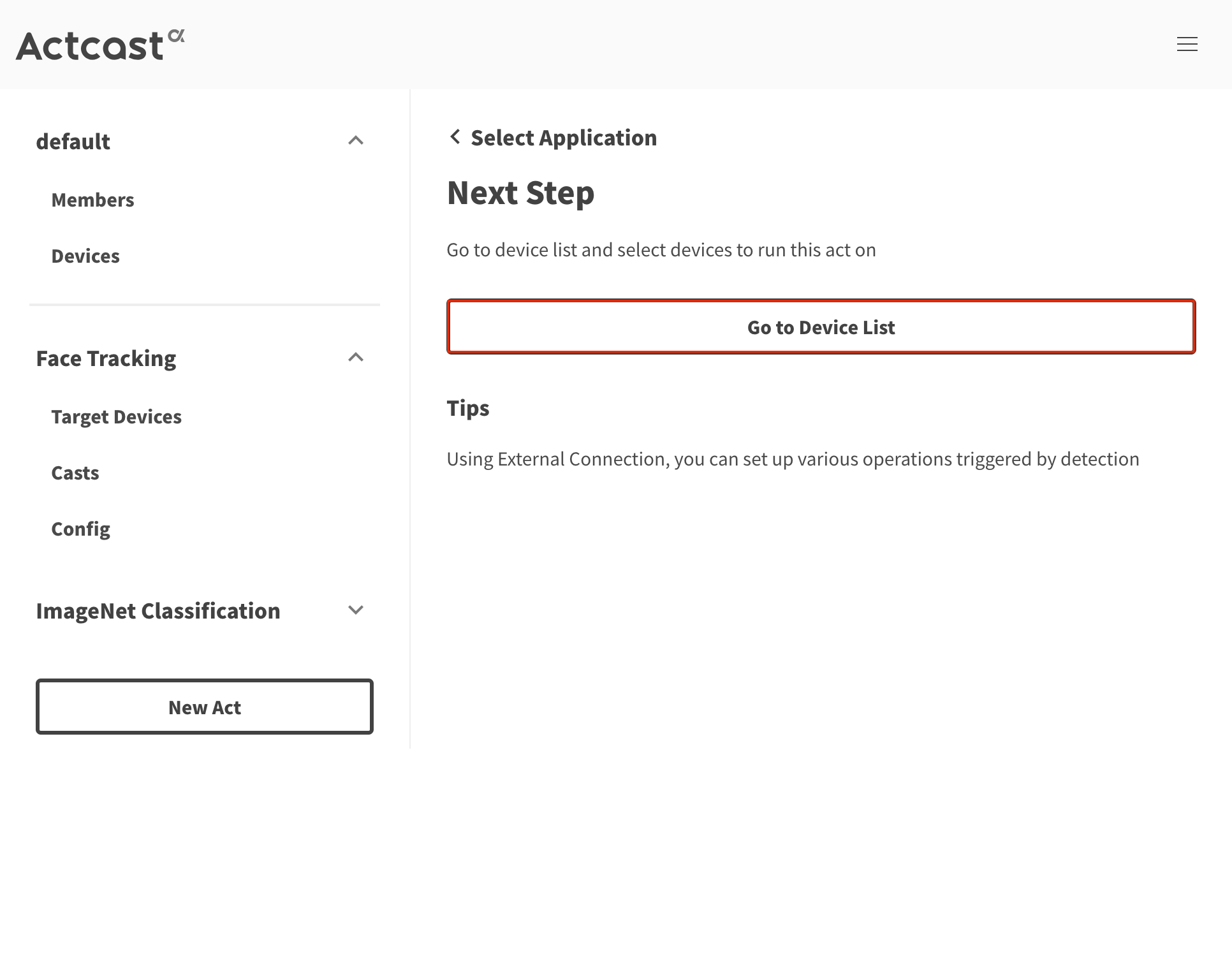Click the back chevron before Select Application
The height and width of the screenshot is (954, 1232).
455,137
